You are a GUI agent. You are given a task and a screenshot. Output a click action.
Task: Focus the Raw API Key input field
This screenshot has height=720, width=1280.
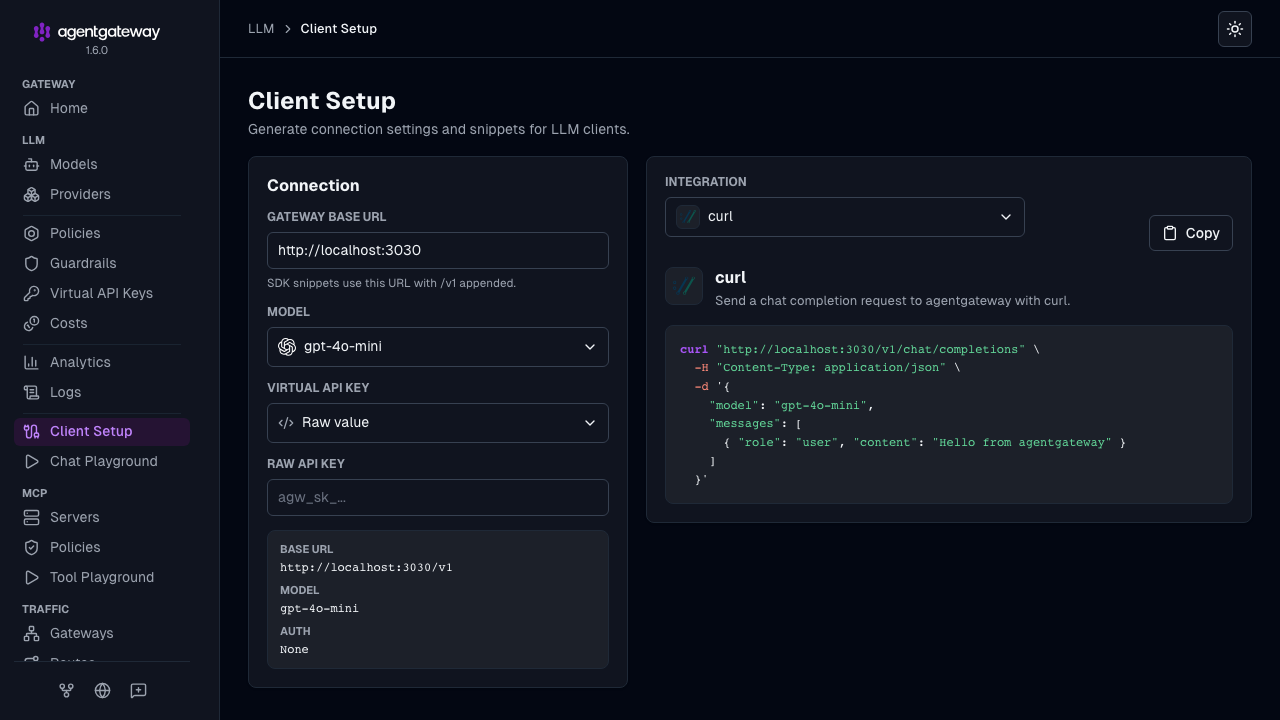(x=438, y=497)
